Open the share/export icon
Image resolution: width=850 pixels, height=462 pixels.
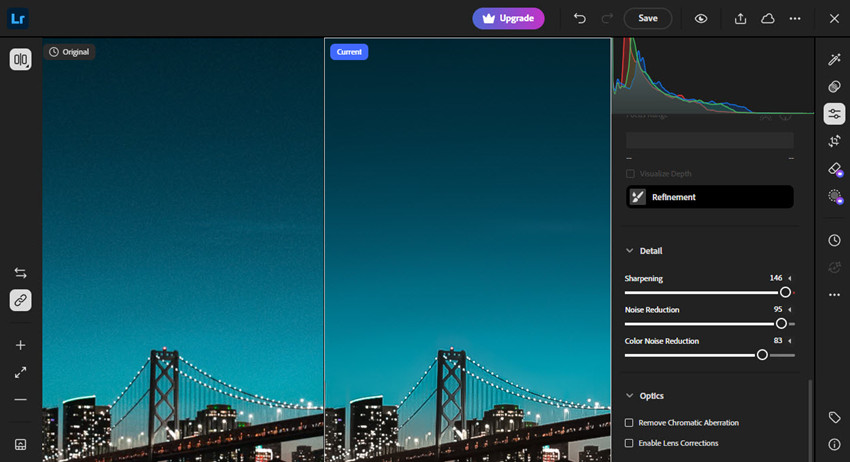pos(740,18)
